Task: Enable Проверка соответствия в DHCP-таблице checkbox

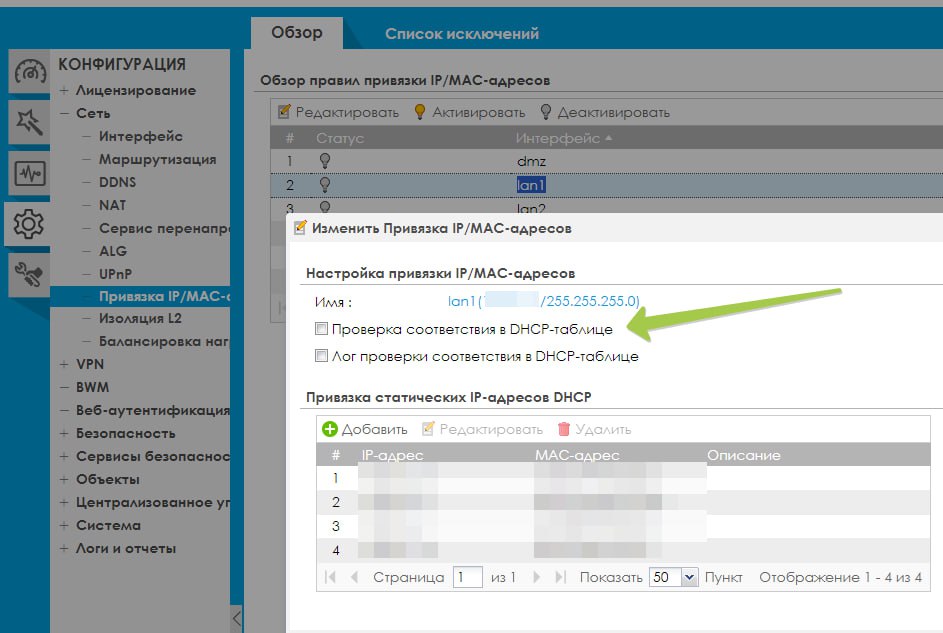Action: tap(321, 328)
